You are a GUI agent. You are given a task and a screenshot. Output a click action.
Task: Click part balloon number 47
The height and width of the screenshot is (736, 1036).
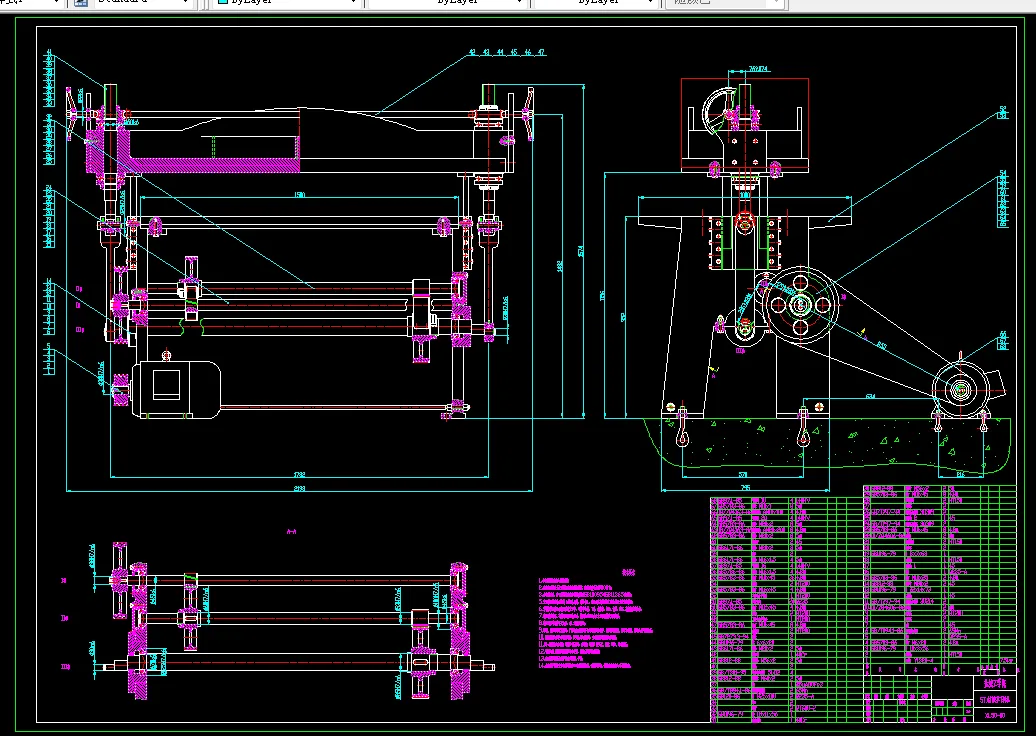542,52
